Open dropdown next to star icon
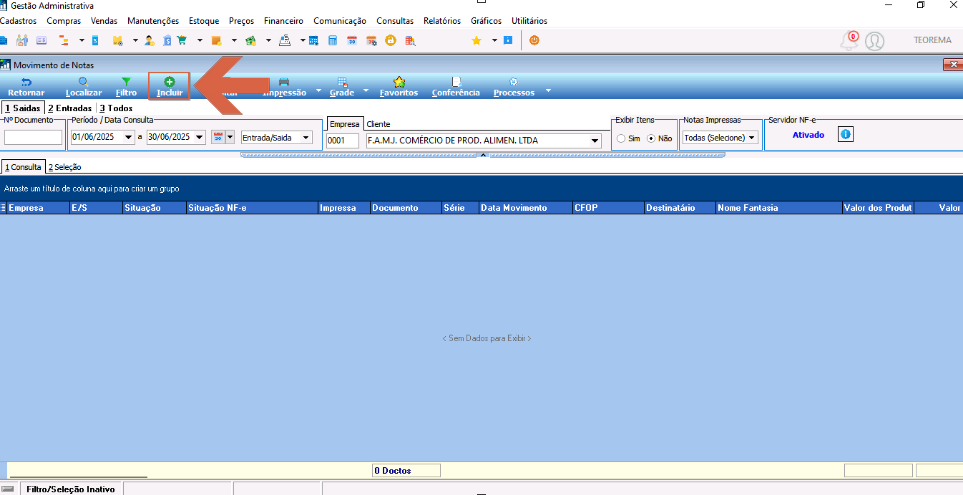 [494, 41]
